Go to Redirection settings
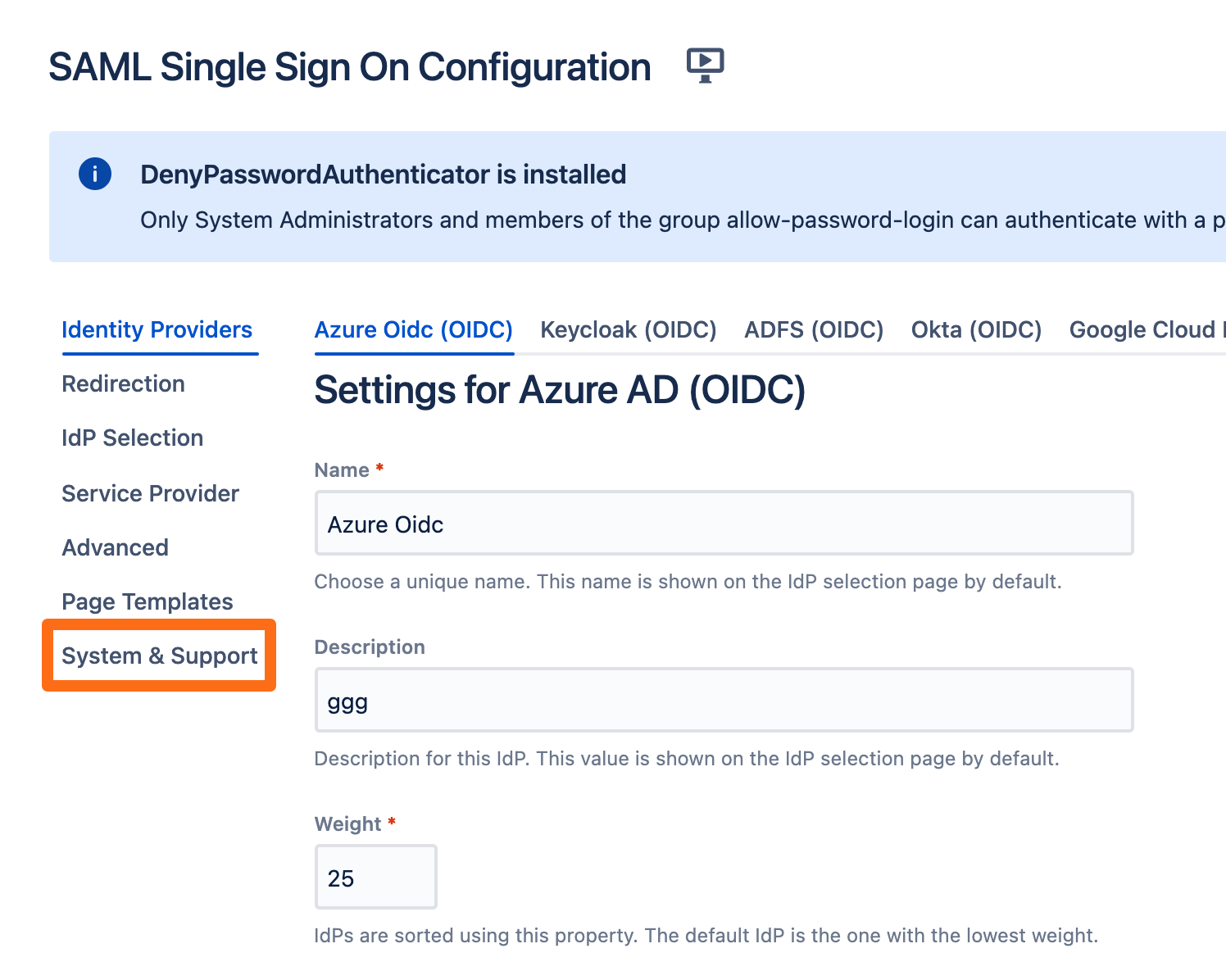Image resolution: width=1226 pixels, height=980 pixels. click(123, 383)
